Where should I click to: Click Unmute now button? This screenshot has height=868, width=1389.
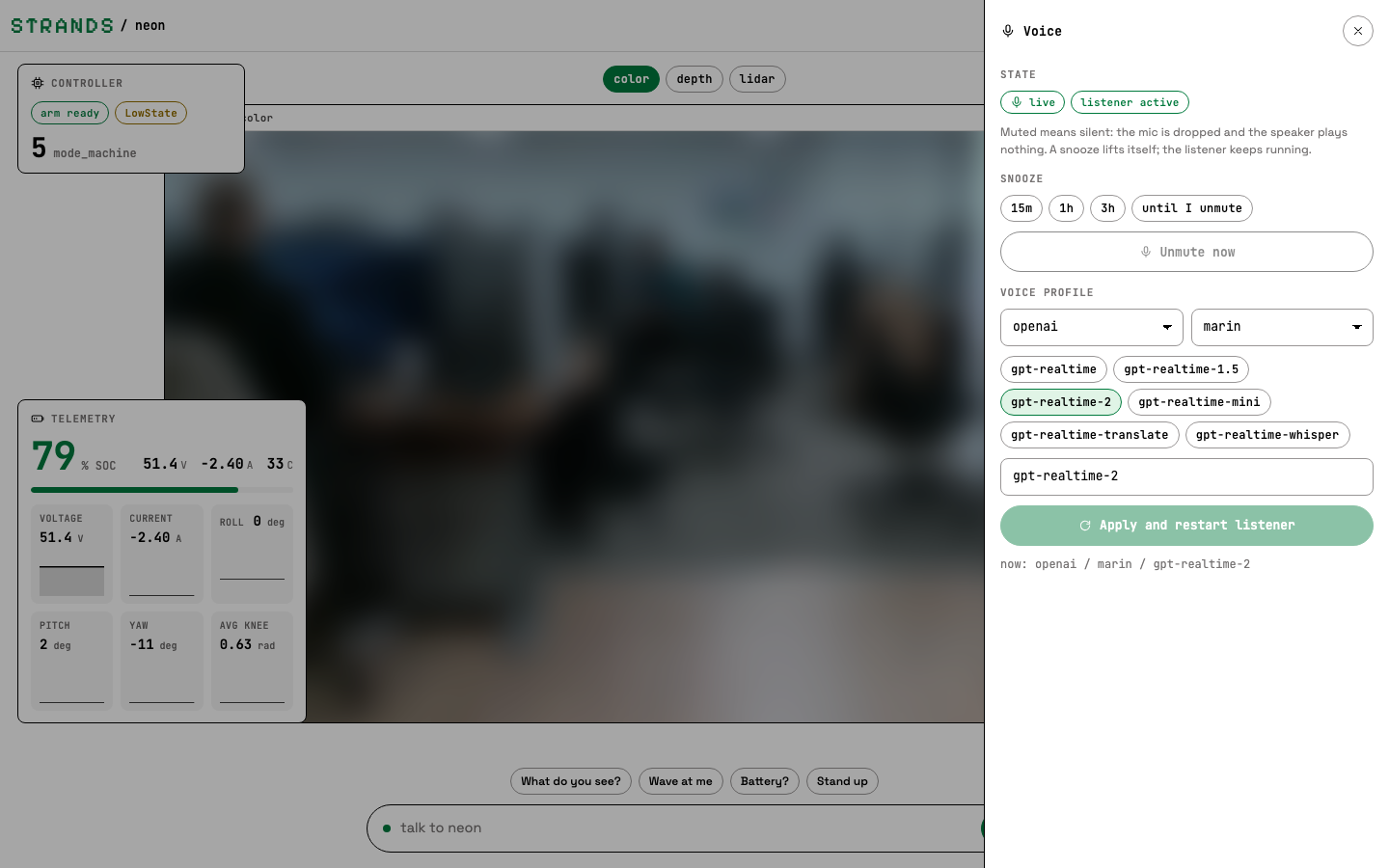(x=1186, y=252)
